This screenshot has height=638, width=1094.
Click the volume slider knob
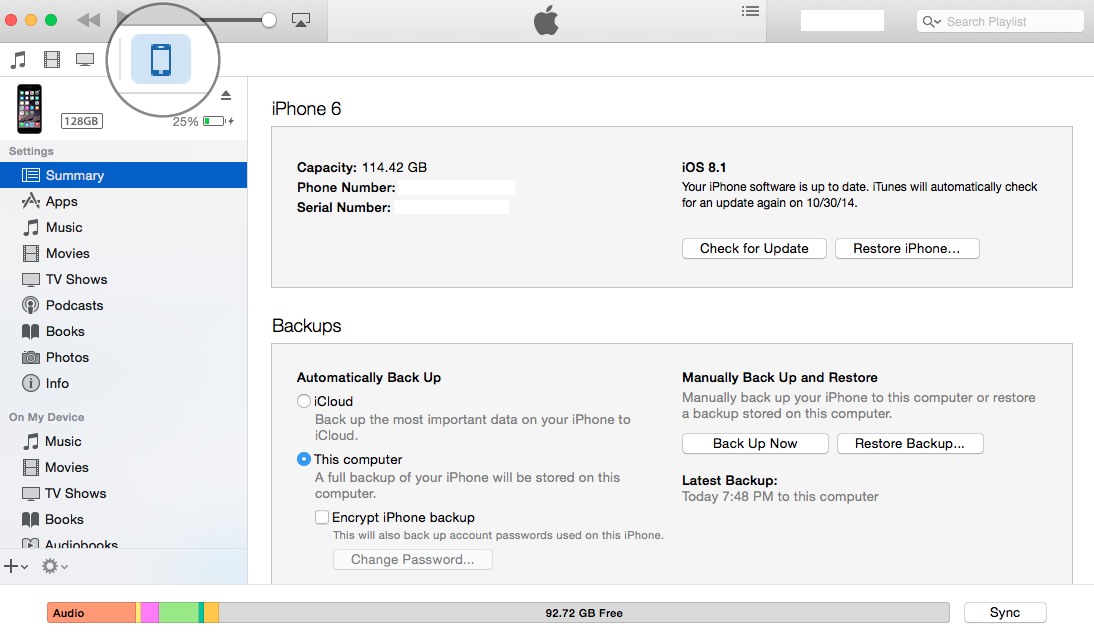click(269, 20)
